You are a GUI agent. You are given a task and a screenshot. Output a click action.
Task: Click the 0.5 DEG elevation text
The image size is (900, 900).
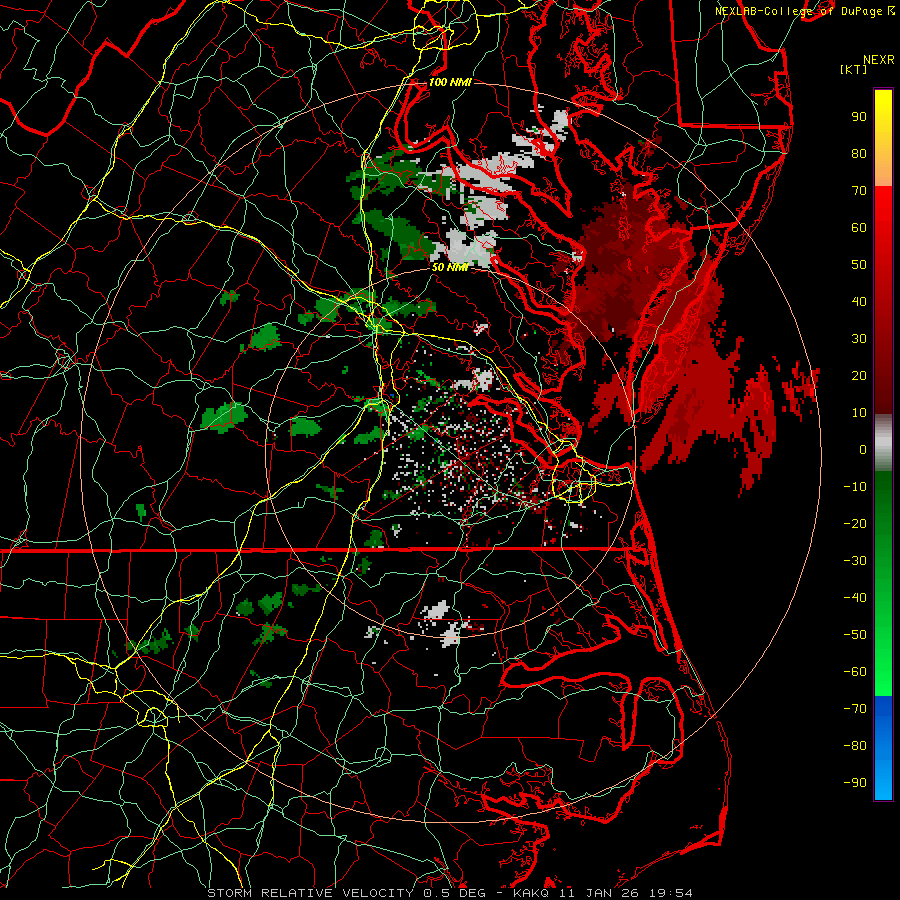pyautogui.click(x=454, y=893)
